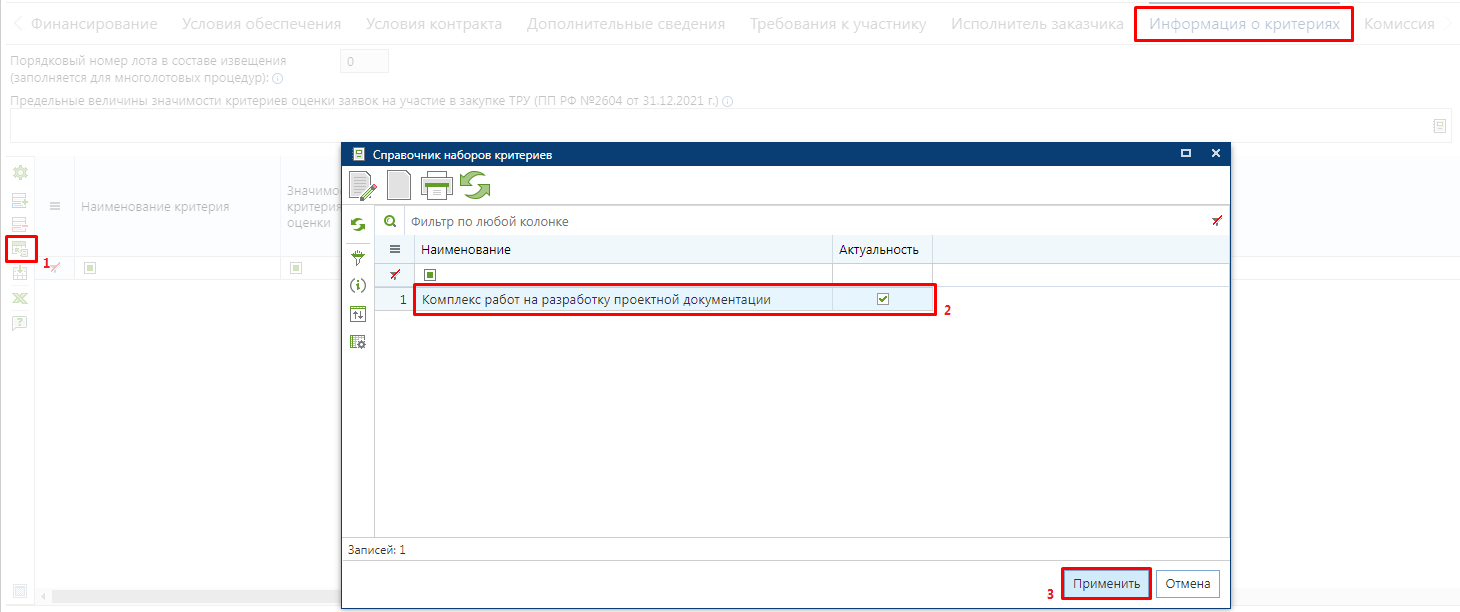The image size is (1460, 612).
Task: Open background grid column menu hamburger icon
Action: (x=56, y=206)
